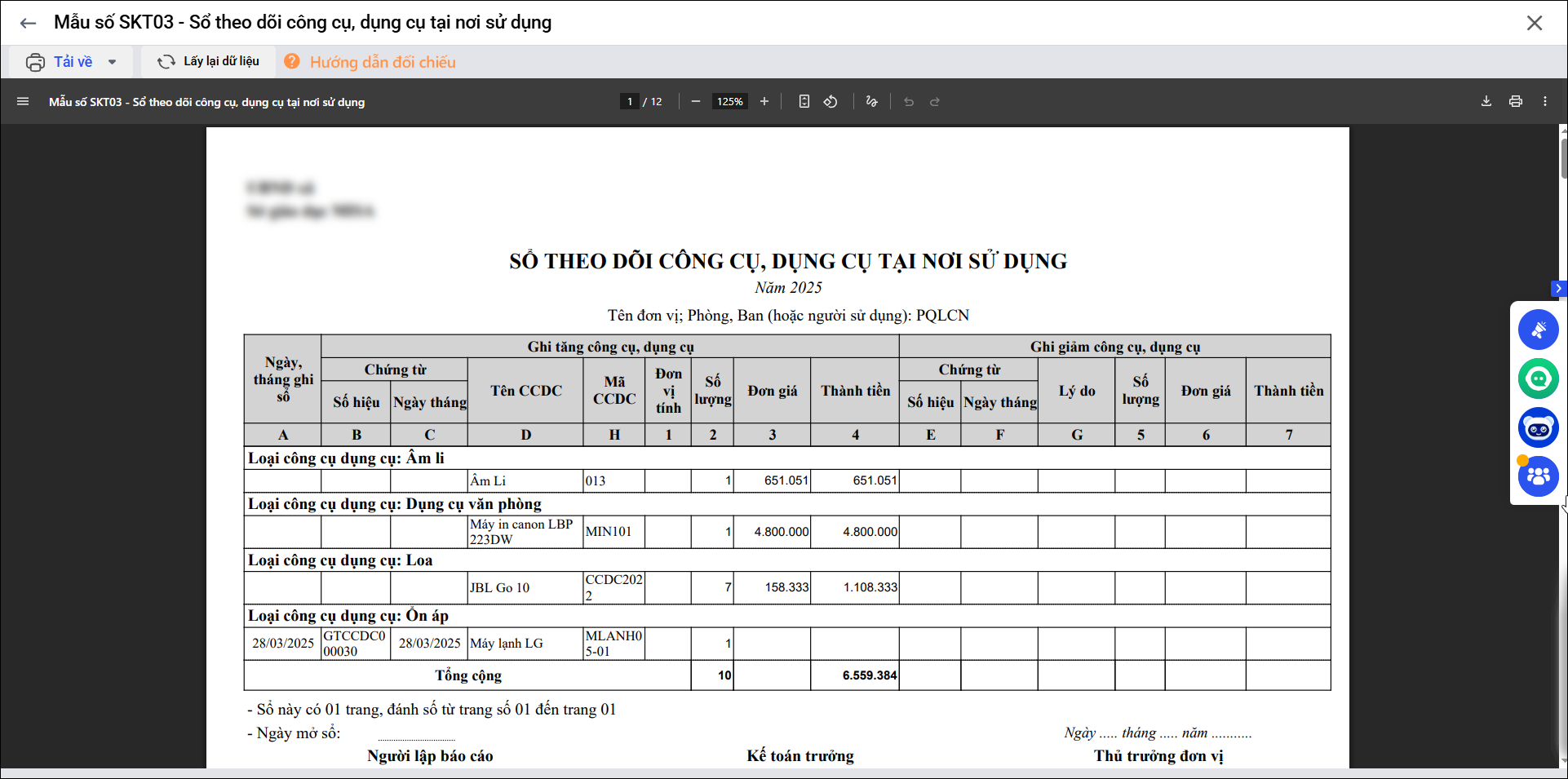Click the 'MLANH05-01' code cell

[613, 643]
